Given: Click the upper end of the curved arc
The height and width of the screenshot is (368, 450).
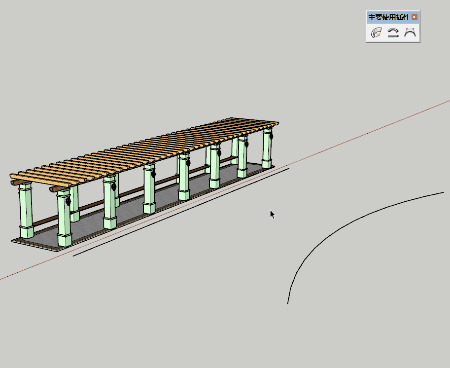Looking at the screenshot, I should 443,192.
